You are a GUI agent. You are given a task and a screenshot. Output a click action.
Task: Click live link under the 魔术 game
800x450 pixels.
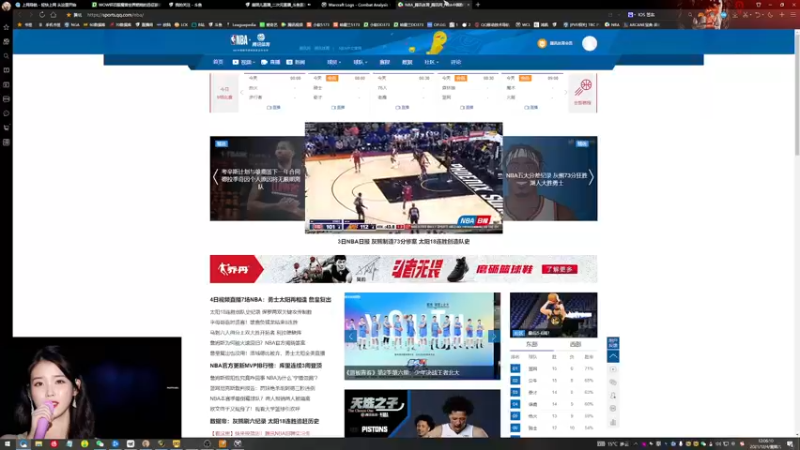[531, 108]
